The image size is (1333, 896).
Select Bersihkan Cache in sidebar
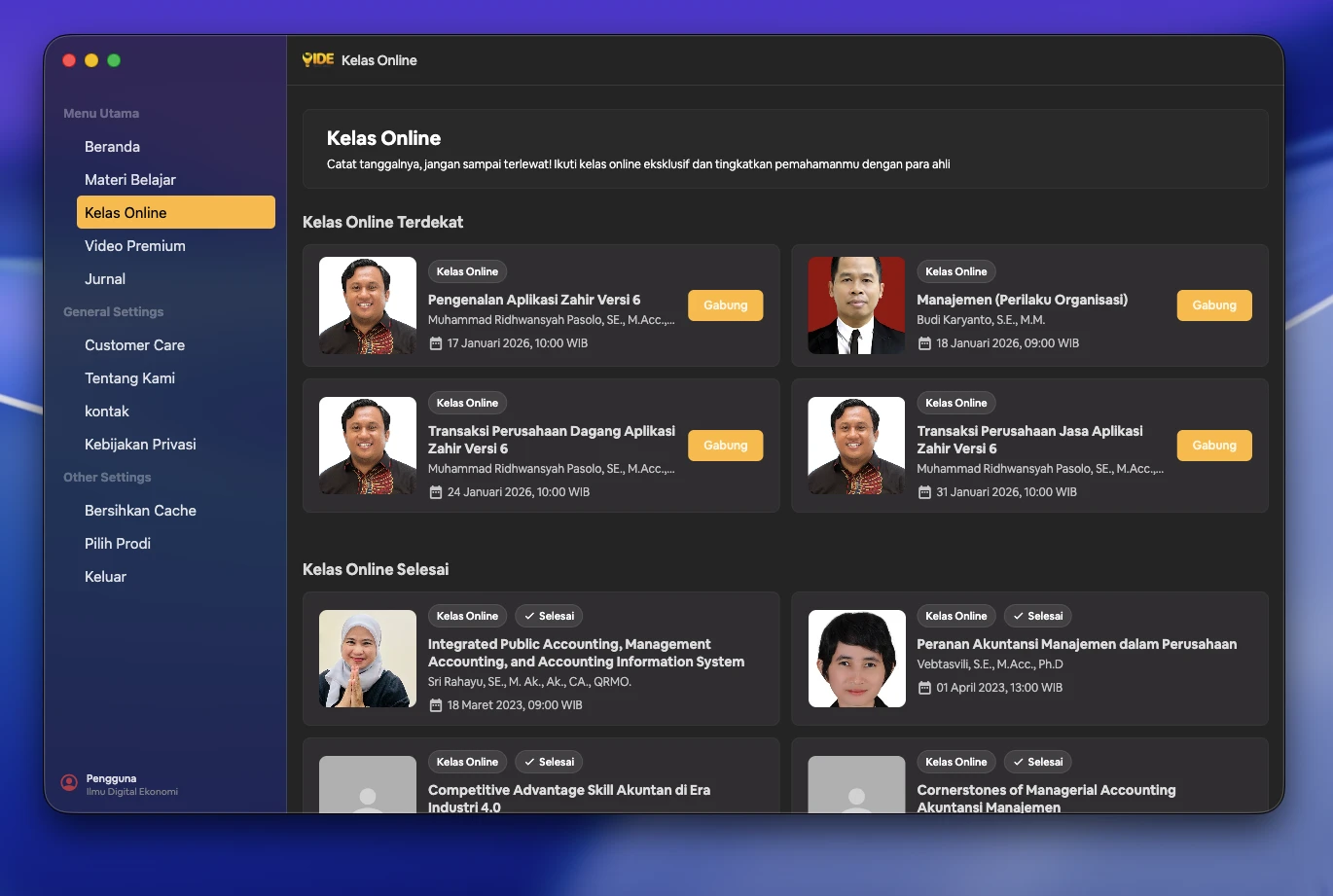pos(140,511)
